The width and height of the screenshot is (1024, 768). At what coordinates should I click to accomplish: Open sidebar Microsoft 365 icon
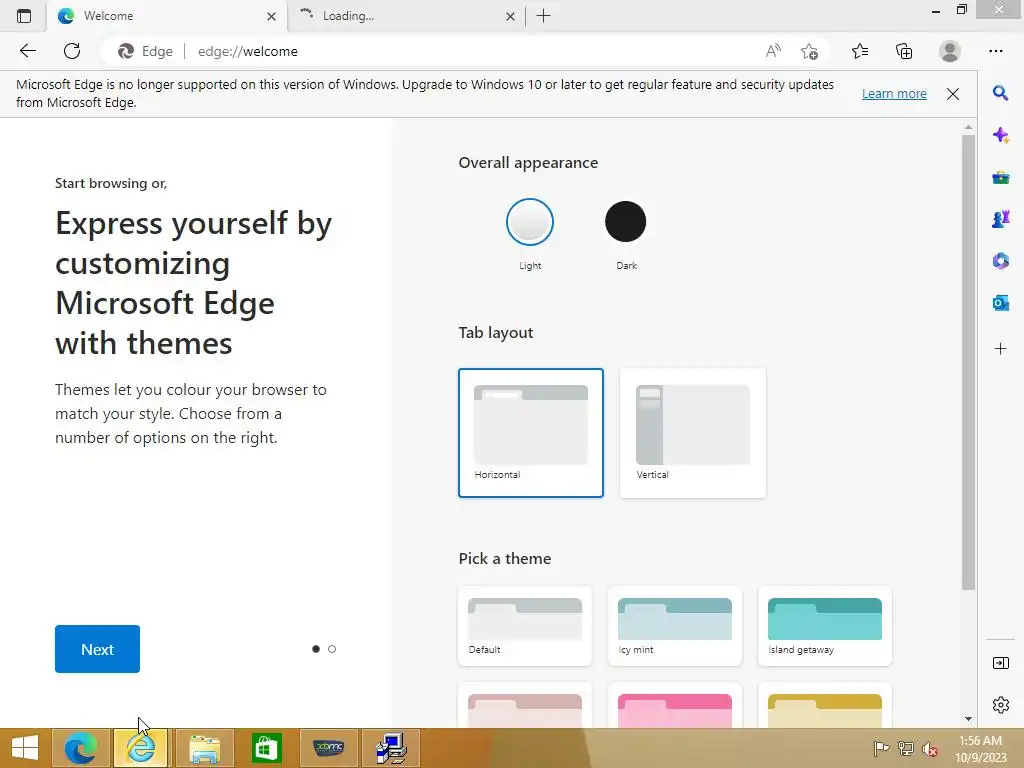1000,261
